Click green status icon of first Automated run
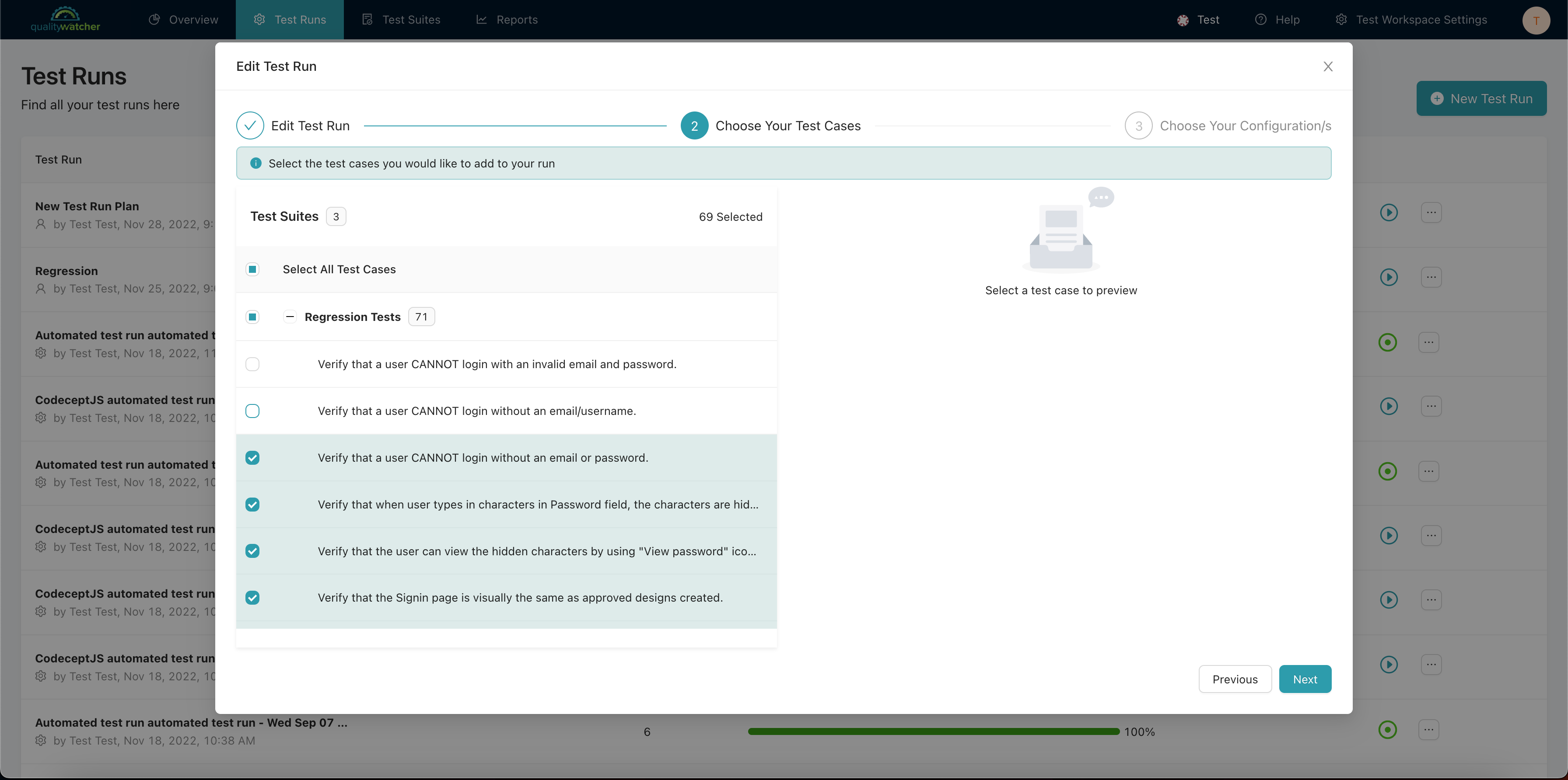Viewport: 1568px width, 780px height. point(1387,342)
